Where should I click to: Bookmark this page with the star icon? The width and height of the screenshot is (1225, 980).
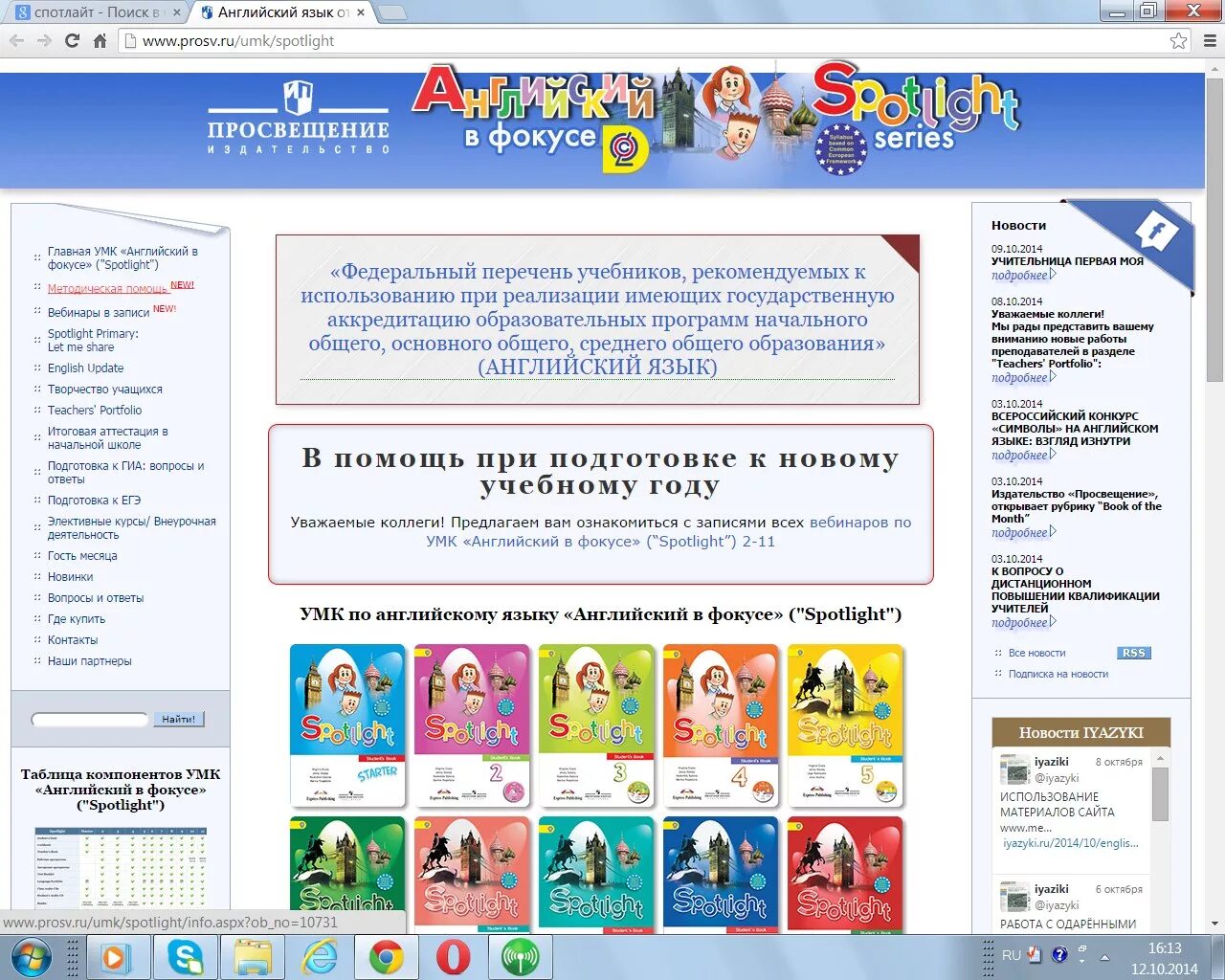coord(1179,41)
